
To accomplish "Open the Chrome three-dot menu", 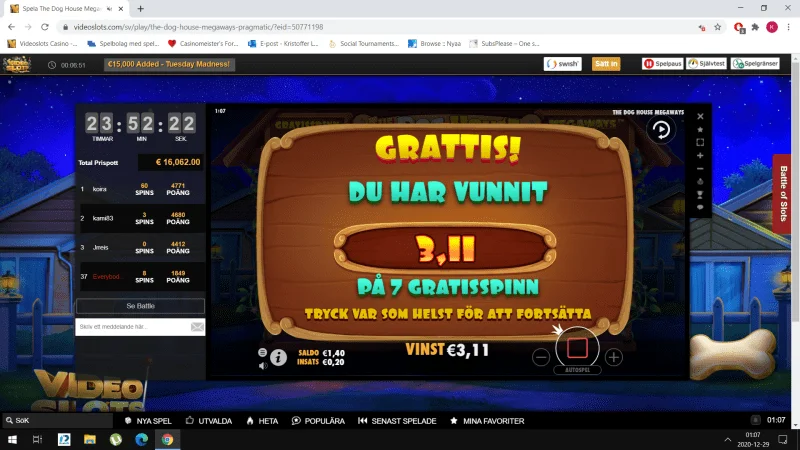I will point(788,27).
